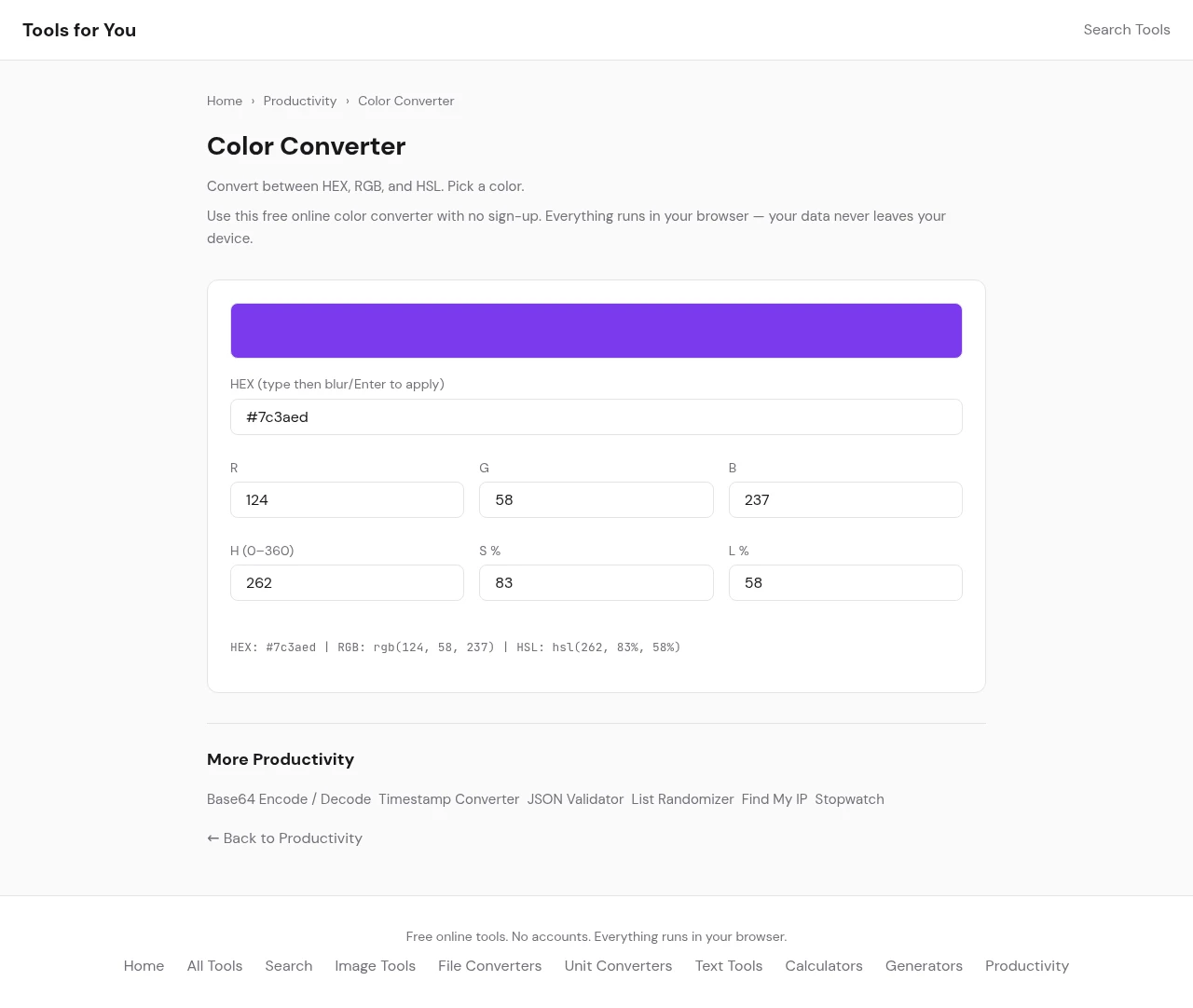Viewport: 1193px width, 1008px height.
Task: Open Image Tools in the footer
Action: coord(375,966)
